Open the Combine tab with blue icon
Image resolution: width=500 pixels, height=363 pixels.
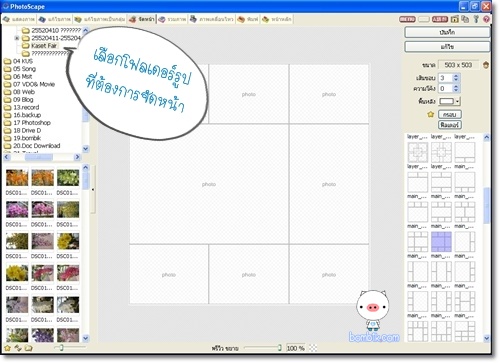point(172,19)
